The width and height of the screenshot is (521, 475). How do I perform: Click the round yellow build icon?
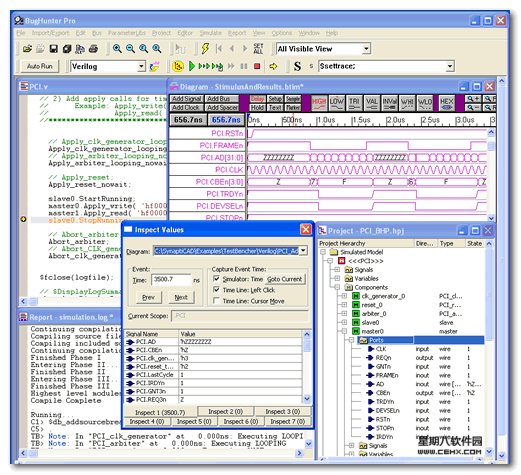pyautogui.click(x=178, y=66)
